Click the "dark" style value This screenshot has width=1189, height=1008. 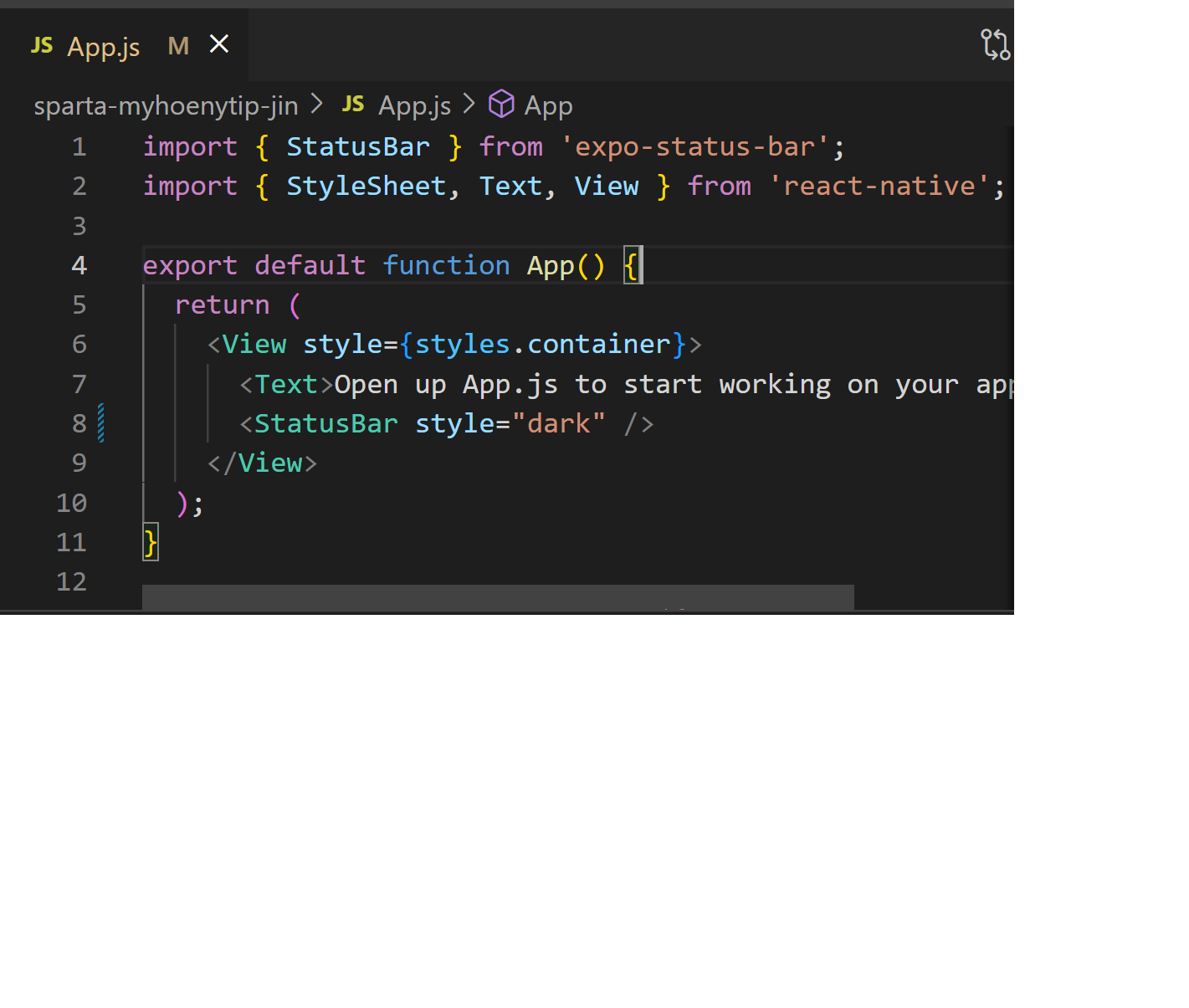click(558, 424)
